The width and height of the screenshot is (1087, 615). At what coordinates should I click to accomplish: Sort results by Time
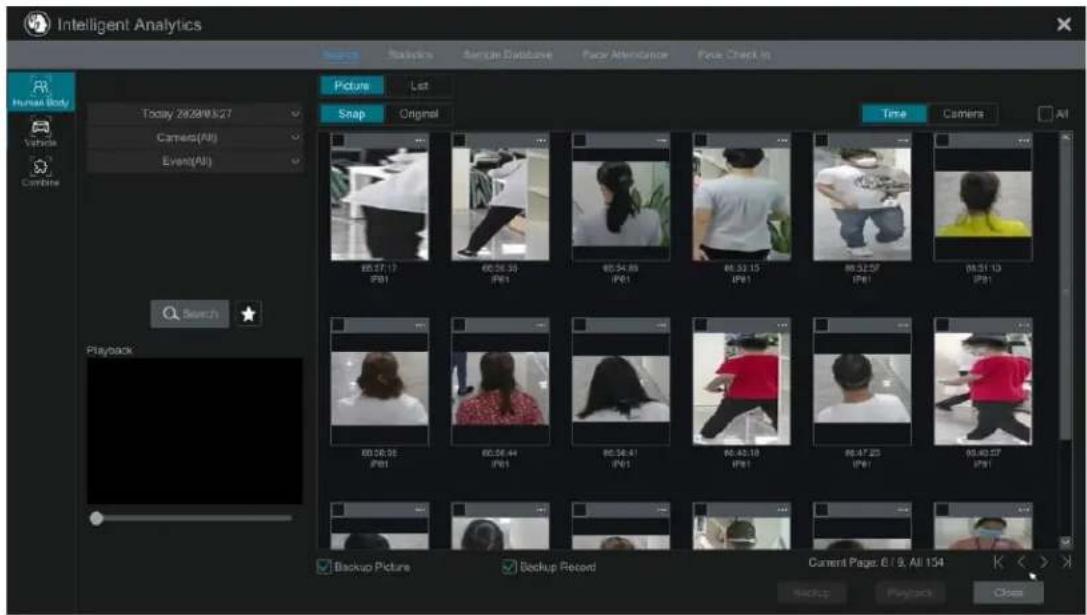pyautogui.click(x=894, y=114)
